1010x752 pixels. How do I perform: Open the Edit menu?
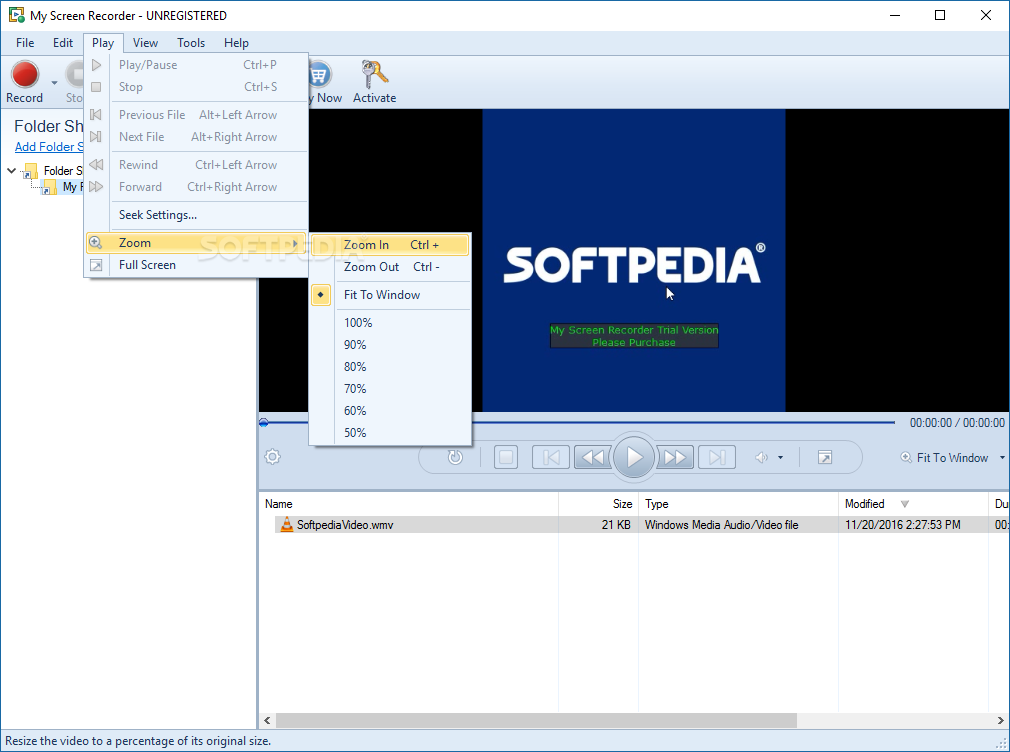click(x=62, y=43)
